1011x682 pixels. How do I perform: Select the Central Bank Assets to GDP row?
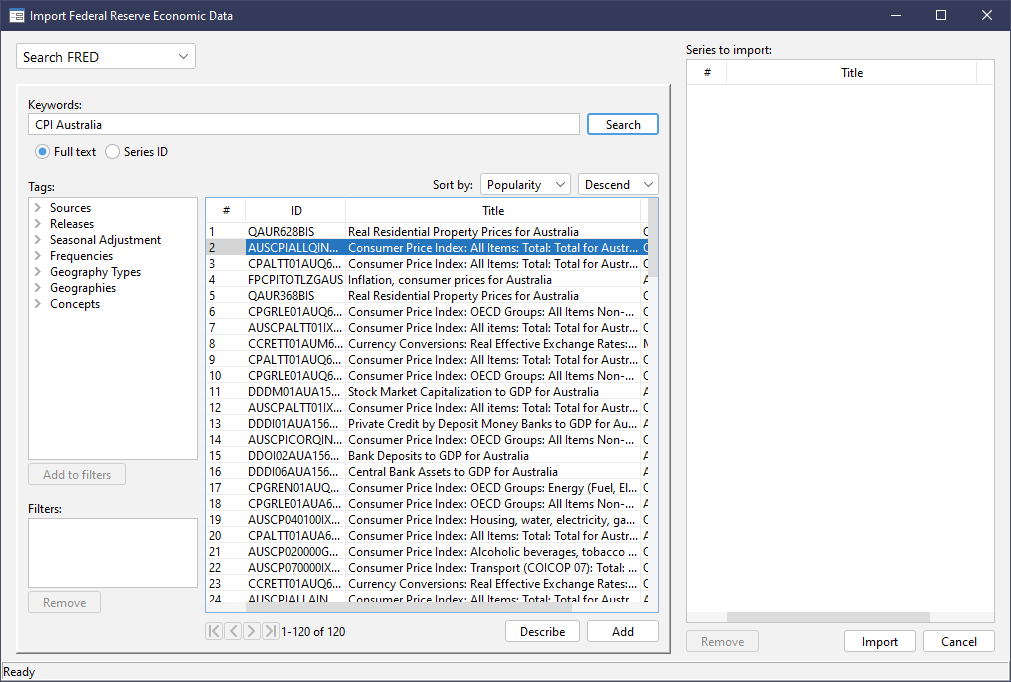click(x=427, y=472)
